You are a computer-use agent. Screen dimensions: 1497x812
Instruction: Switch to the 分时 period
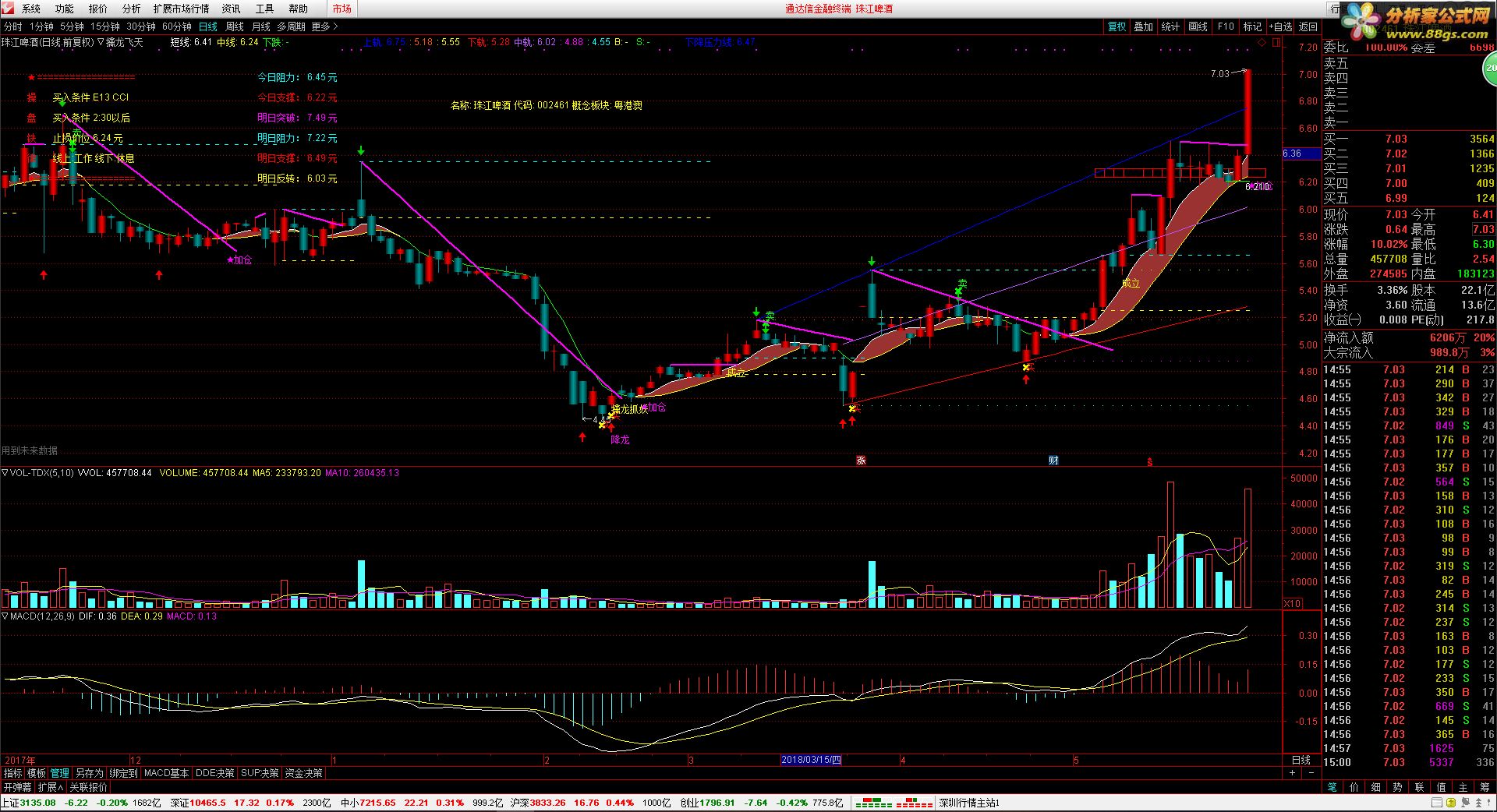[13, 26]
